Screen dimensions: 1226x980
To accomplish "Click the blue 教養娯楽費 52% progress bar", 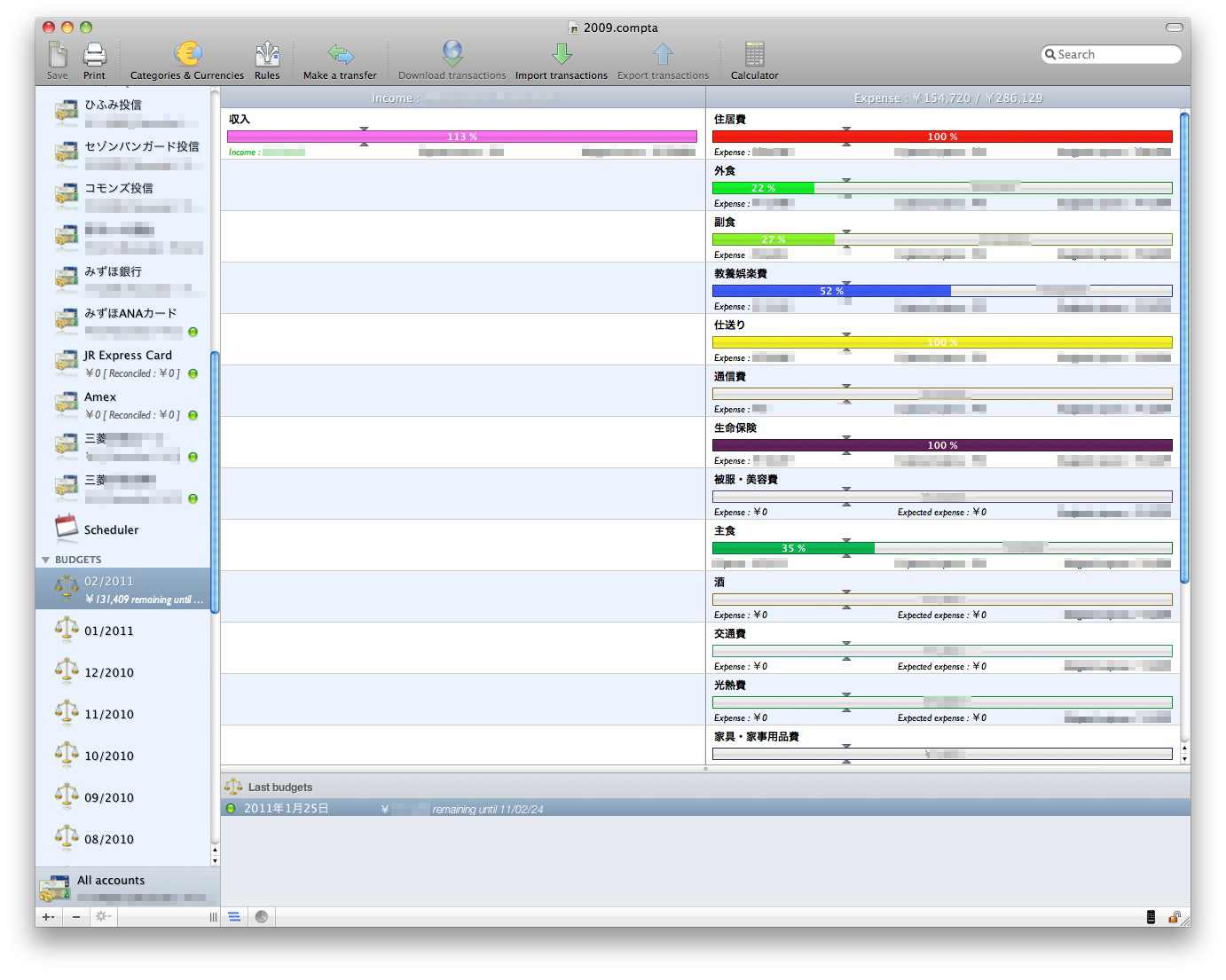I will point(831,291).
